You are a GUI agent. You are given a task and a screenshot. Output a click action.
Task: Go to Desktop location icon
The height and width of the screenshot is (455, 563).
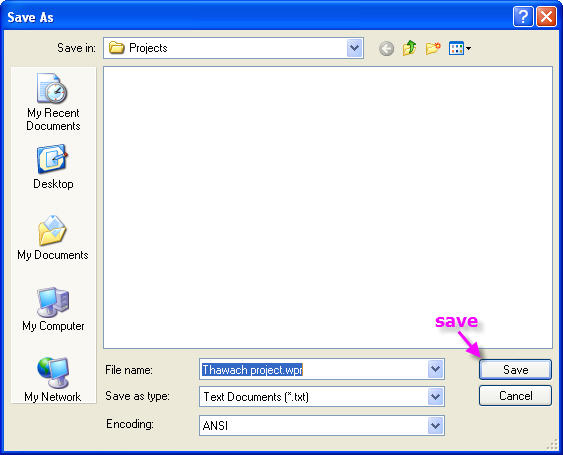click(x=53, y=167)
